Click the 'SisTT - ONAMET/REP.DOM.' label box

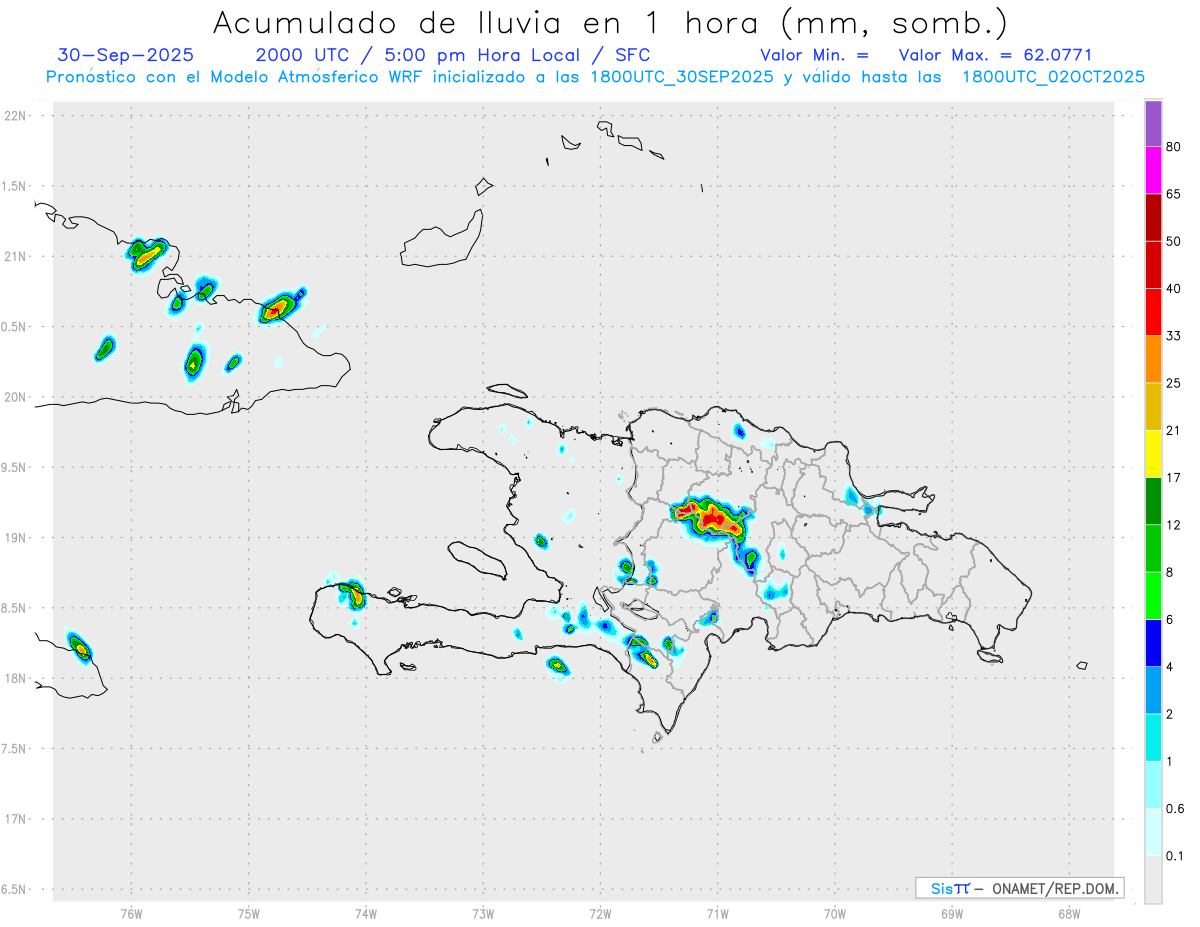point(1019,888)
